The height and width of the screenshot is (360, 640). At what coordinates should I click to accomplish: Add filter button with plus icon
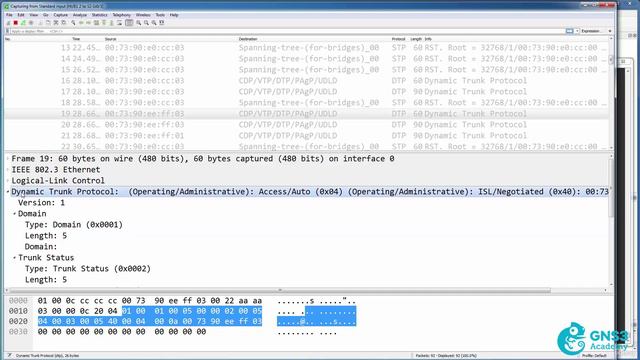click(x=610, y=31)
